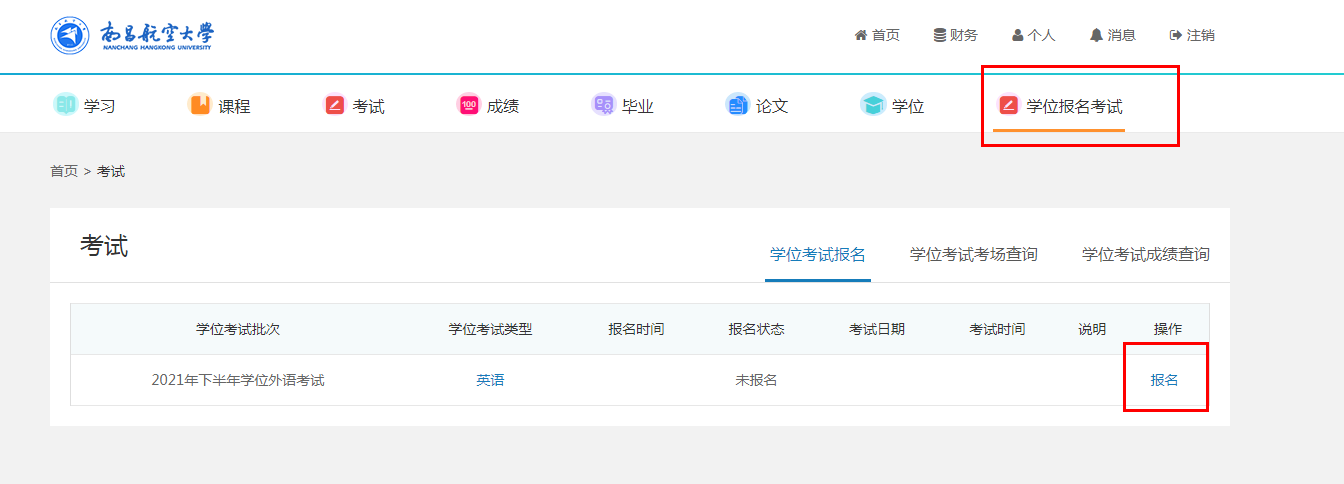The height and width of the screenshot is (484, 1344).
Task: Switch to 学位考试考场查询 tab
Action: coord(974,255)
